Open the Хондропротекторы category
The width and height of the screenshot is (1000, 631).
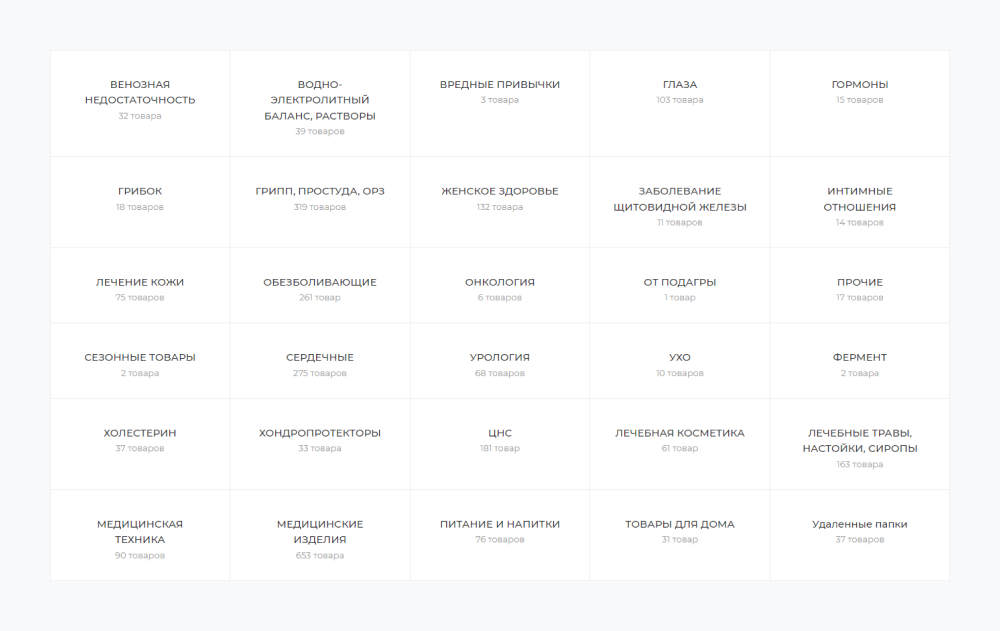pos(320,433)
